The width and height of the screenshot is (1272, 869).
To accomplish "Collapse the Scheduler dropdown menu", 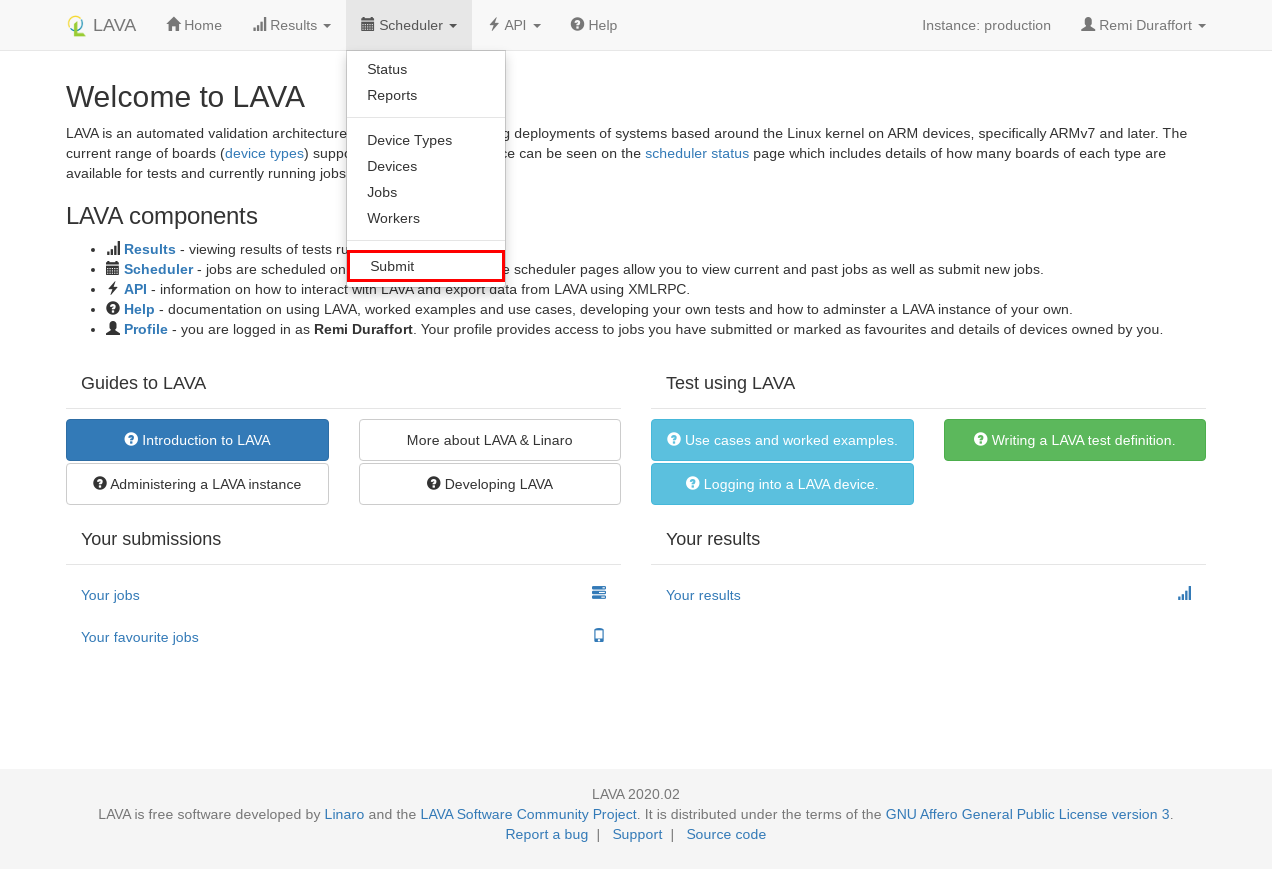I will click(408, 25).
